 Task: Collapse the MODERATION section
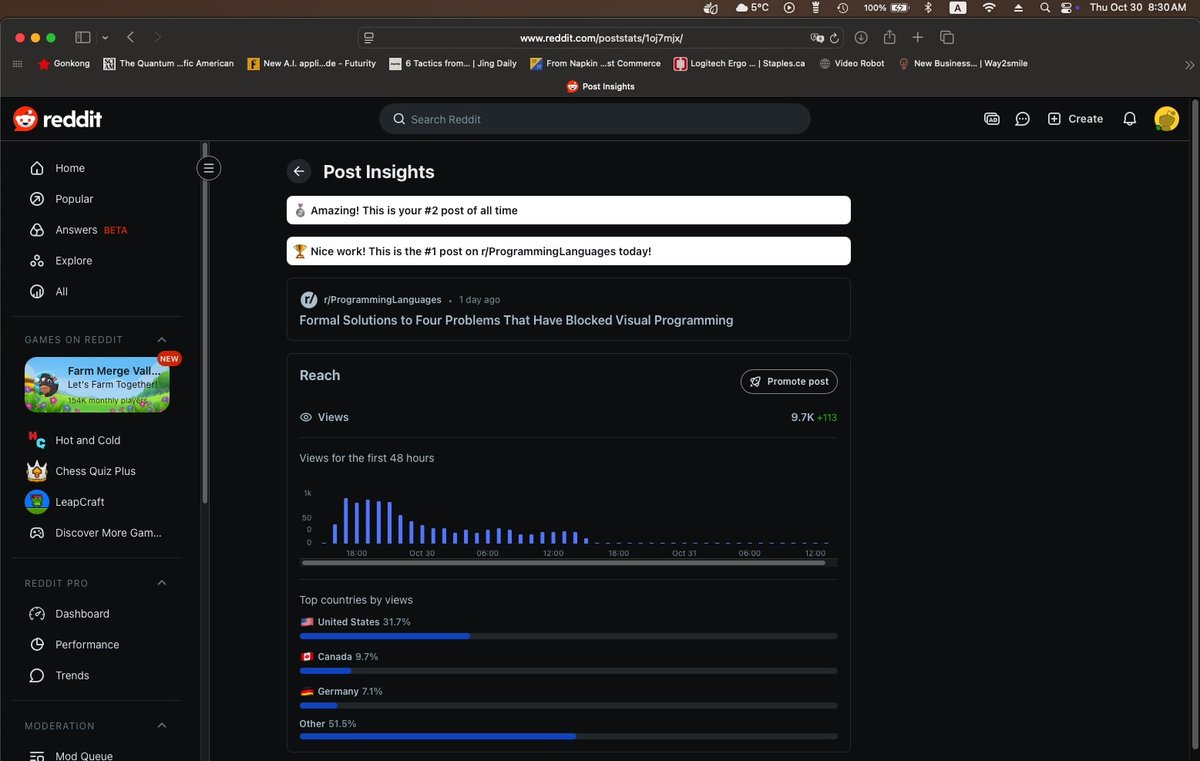(x=161, y=725)
